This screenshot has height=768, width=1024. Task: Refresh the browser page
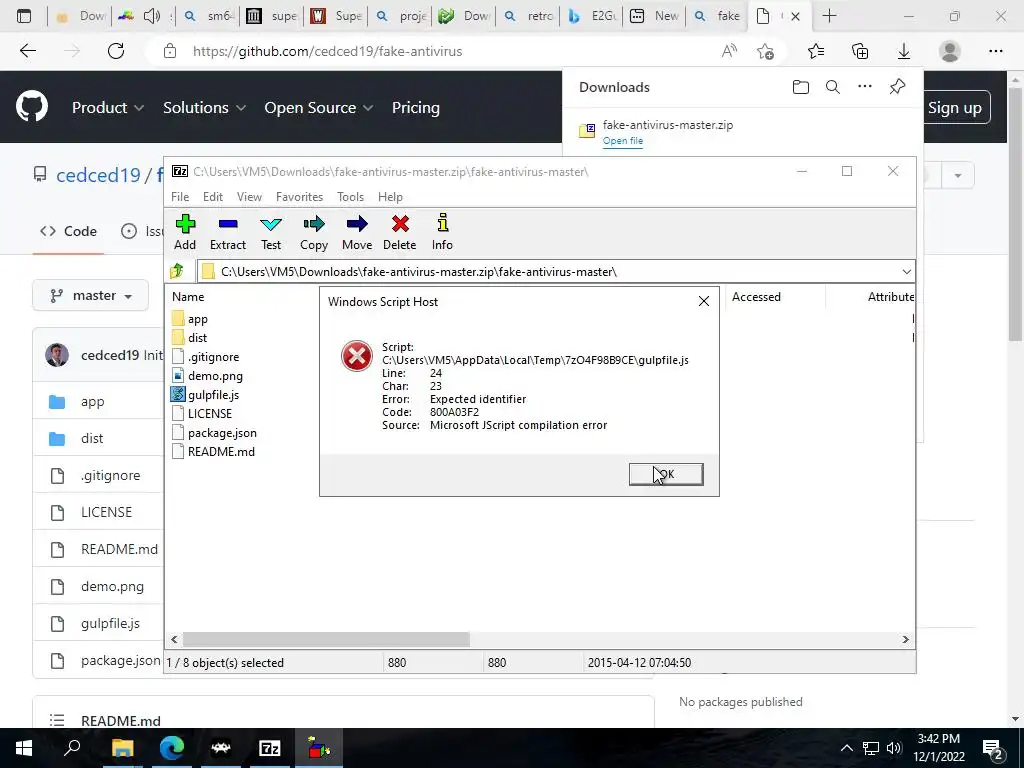click(116, 51)
